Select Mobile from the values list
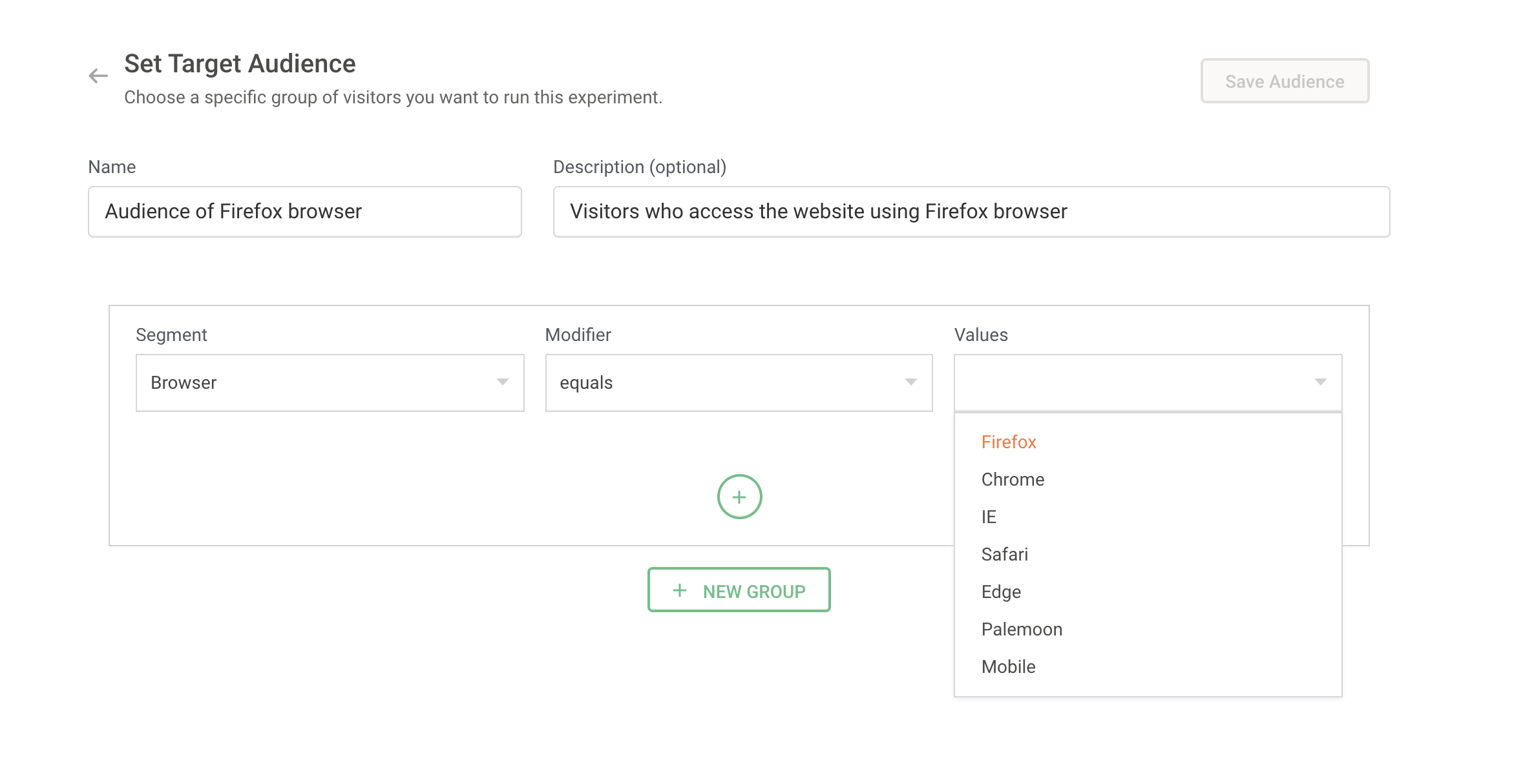Viewport: 1534px width, 784px height. [x=1008, y=667]
